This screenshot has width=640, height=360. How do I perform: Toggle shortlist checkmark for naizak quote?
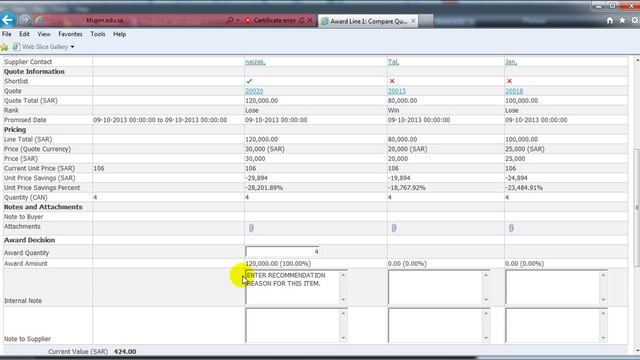249,81
